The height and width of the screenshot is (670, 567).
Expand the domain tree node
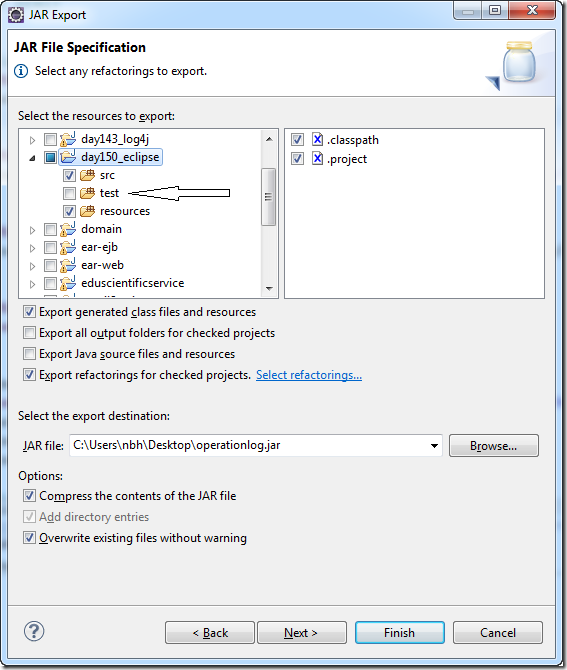click(32, 230)
